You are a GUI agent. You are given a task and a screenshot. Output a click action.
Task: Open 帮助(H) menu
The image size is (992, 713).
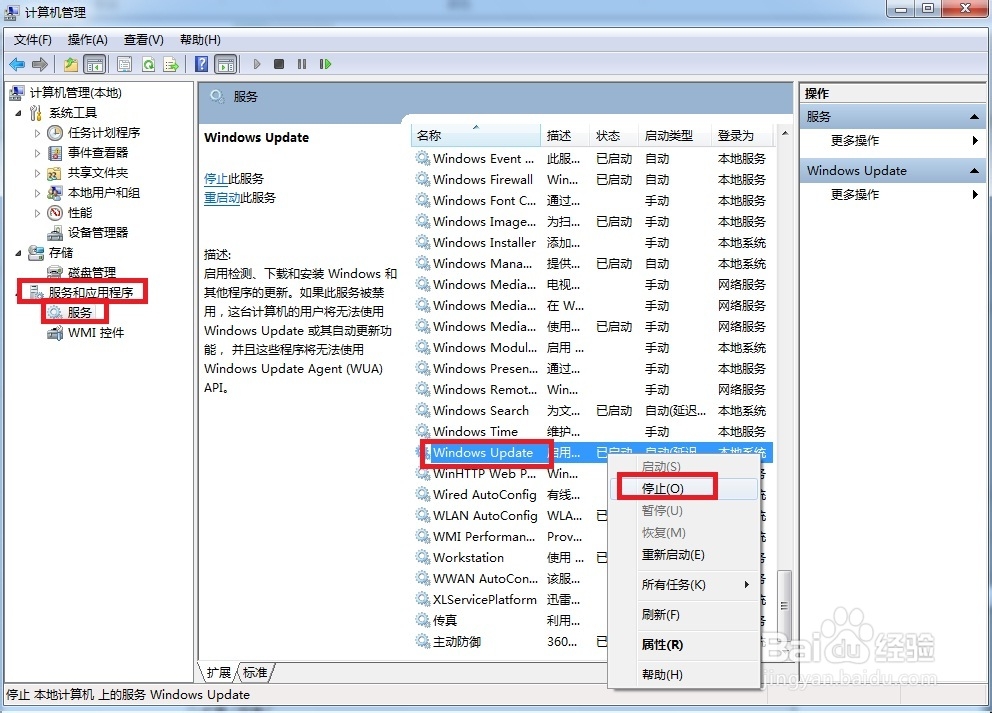coord(200,40)
